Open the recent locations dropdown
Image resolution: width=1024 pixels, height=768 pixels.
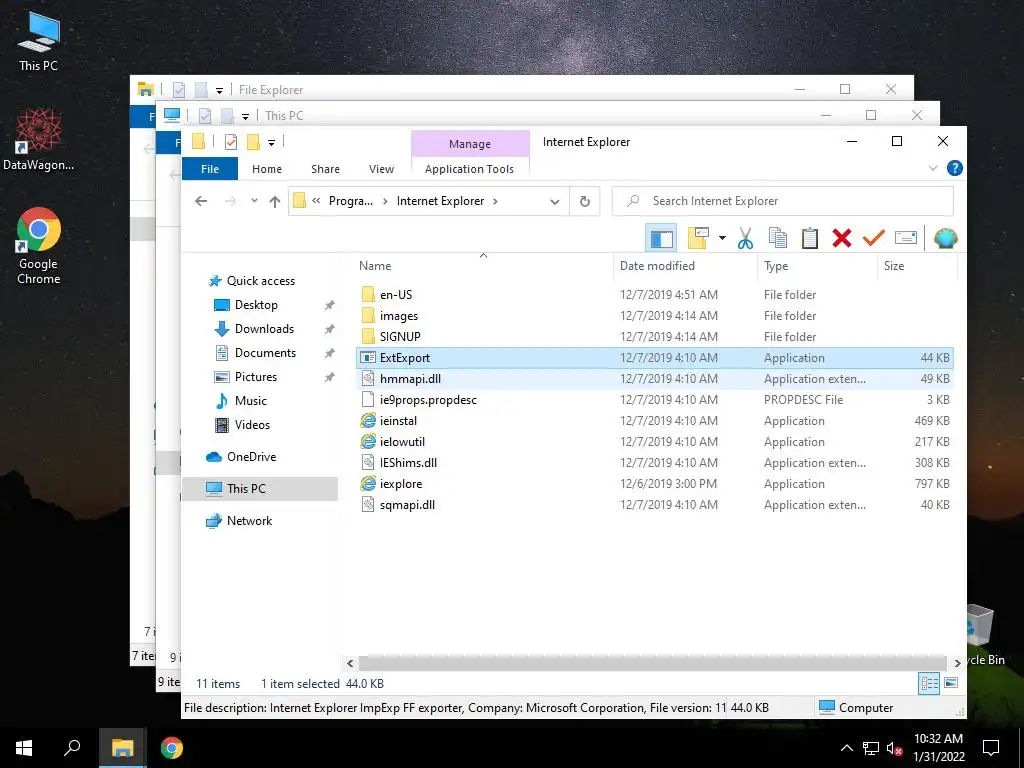pyautogui.click(x=254, y=201)
